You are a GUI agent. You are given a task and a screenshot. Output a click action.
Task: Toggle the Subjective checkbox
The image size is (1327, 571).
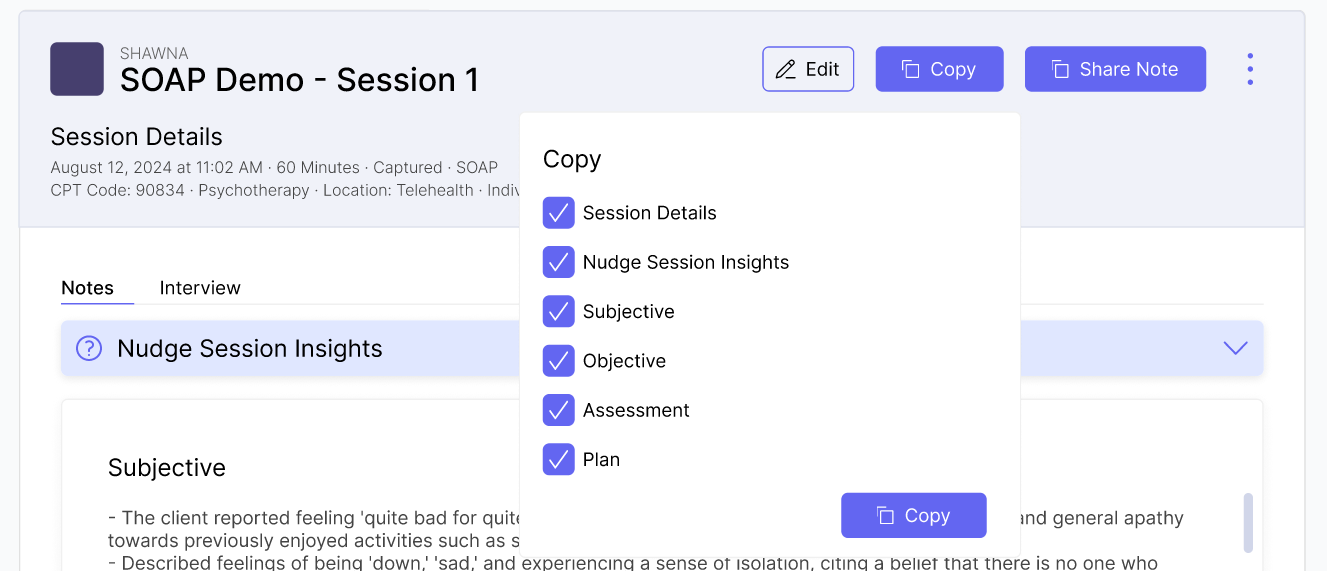pyautogui.click(x=558, y=311)
